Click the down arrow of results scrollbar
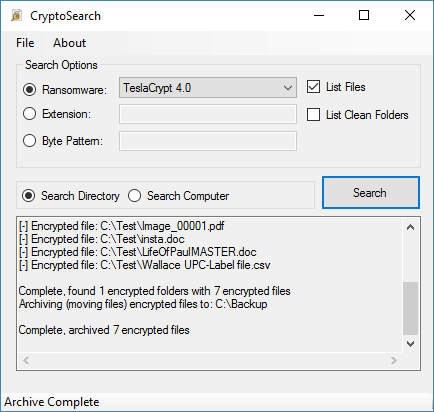Image resolution: width=434 pixels, height=412 pixels. pyautogui.click(x=410, y=344)
